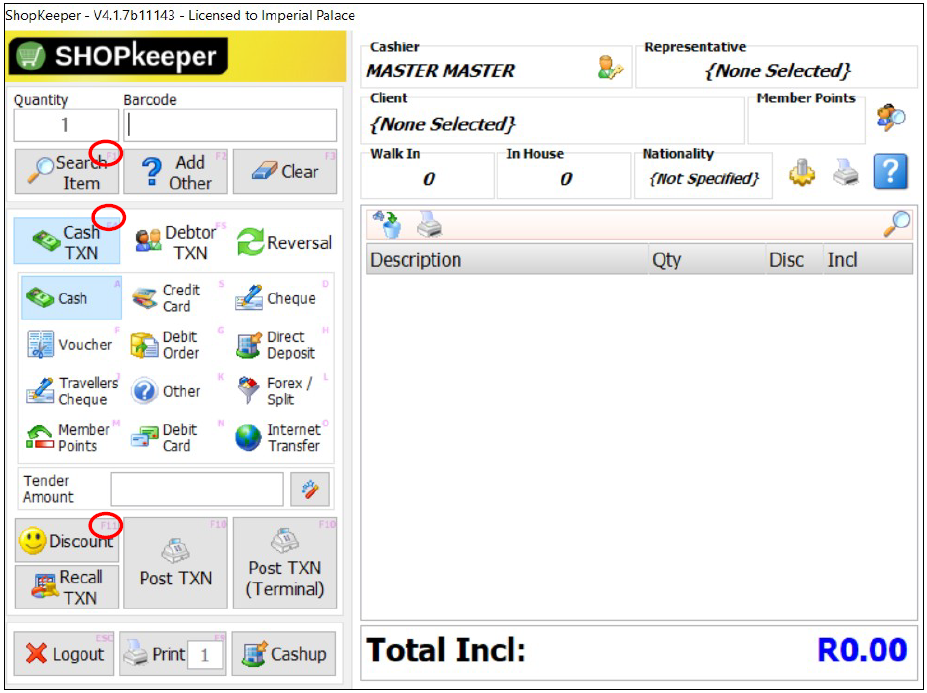Click the print copies count field

click(x=205, y=655)
